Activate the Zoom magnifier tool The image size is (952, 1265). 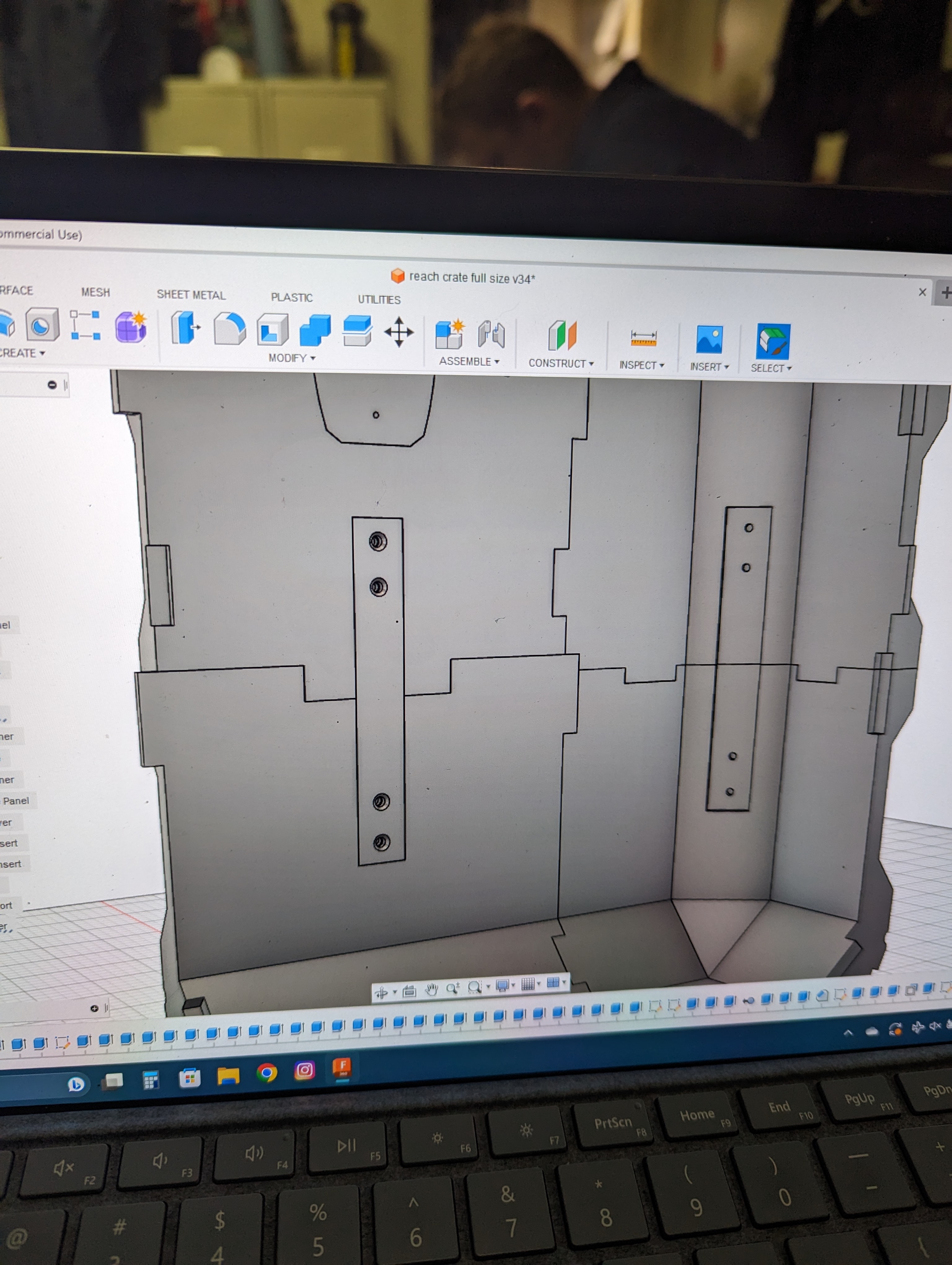[x=452, y=988]
